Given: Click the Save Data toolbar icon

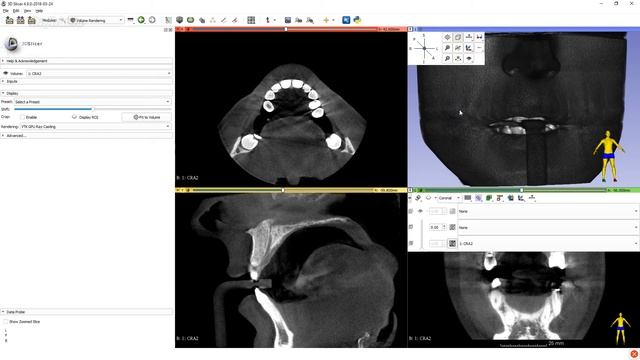Looking at the screenshot, I should [x=31, y=20].
